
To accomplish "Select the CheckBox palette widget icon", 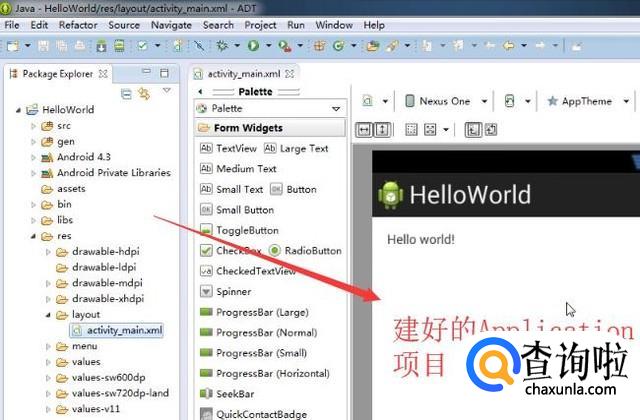I will coord(207,251).
